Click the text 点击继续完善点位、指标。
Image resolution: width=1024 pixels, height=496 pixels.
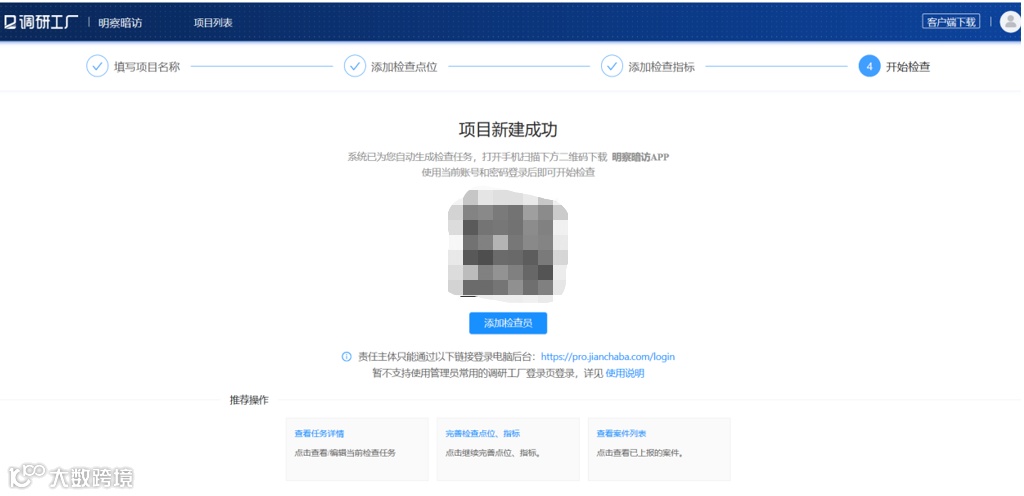point(493,453)
